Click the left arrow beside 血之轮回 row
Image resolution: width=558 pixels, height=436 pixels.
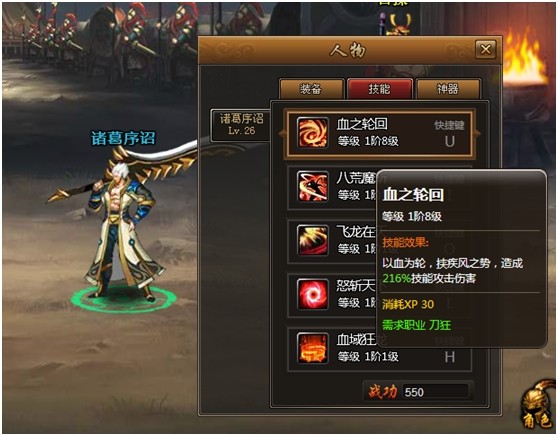282,133
